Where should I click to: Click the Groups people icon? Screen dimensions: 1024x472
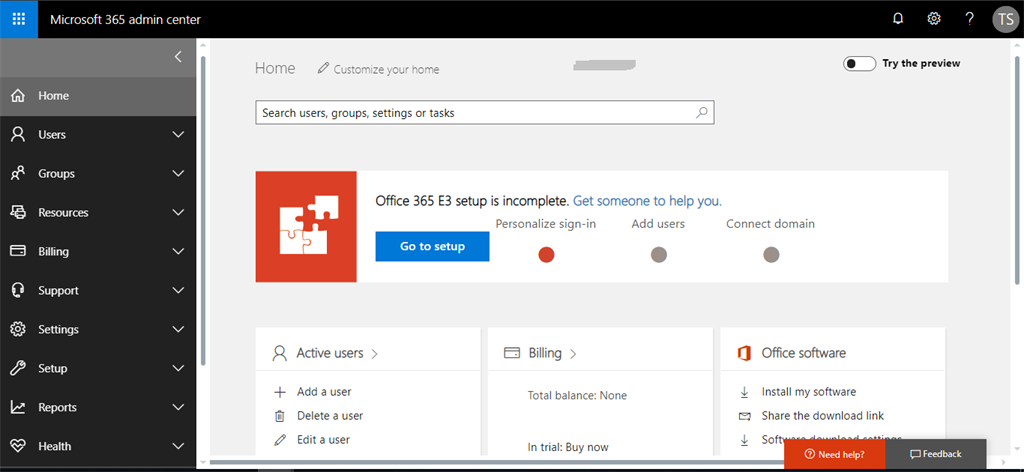click(x=18, y=174)
